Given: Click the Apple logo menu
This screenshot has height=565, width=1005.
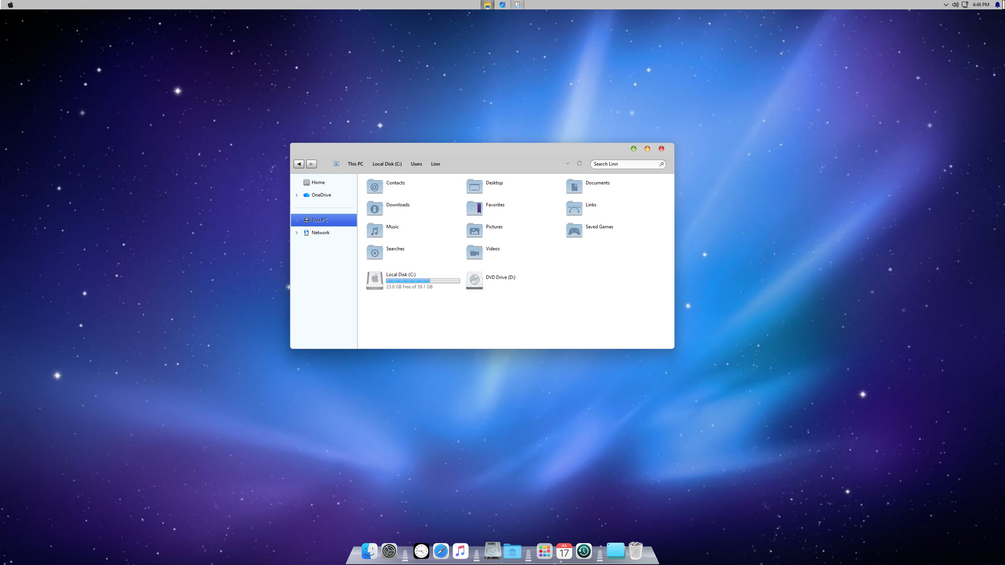Looking at the screenshot, I should pos(10,4).
